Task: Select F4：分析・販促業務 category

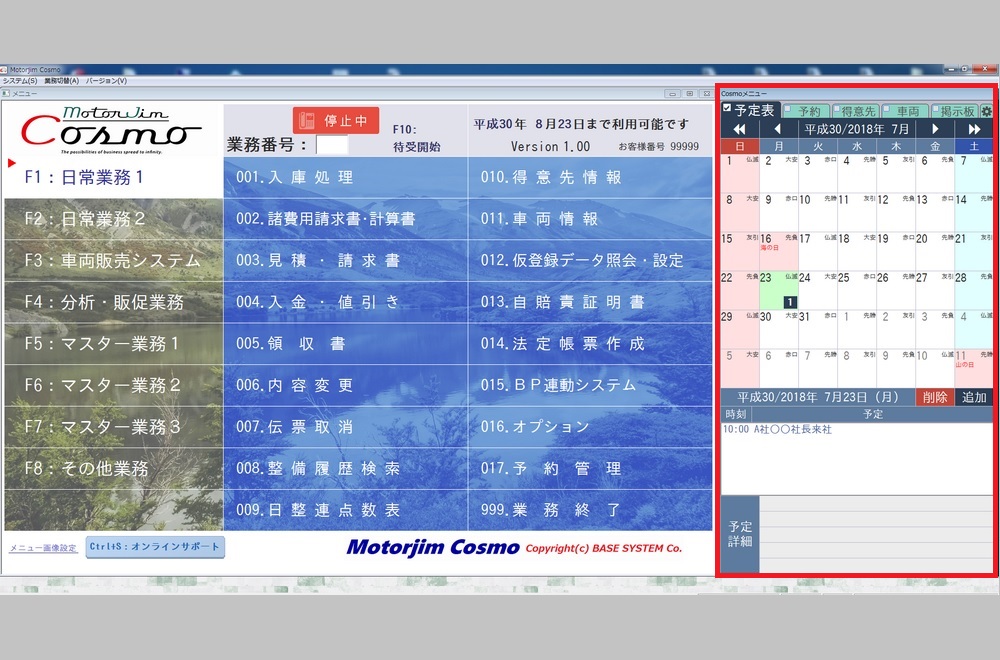Action: 114,302
